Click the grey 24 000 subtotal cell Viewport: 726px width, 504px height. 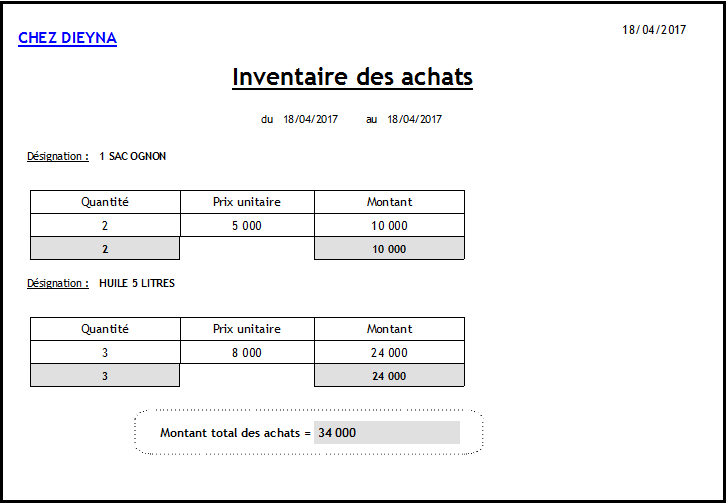(389, 376)
